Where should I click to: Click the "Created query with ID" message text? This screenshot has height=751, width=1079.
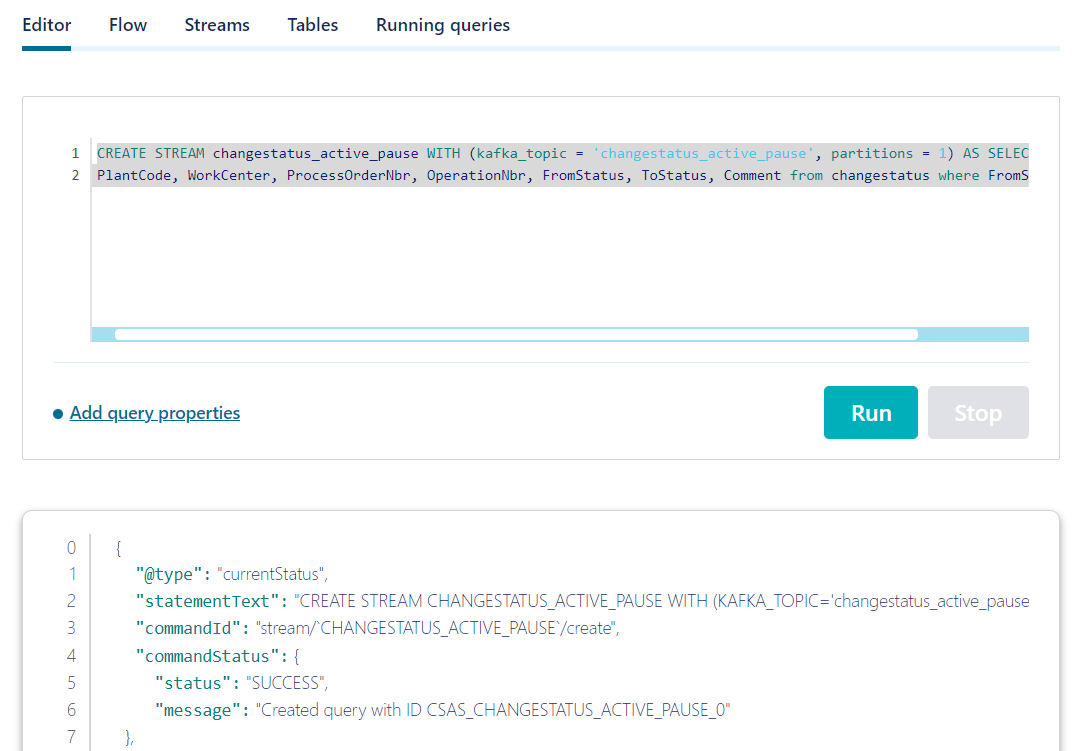click(493, 710)
